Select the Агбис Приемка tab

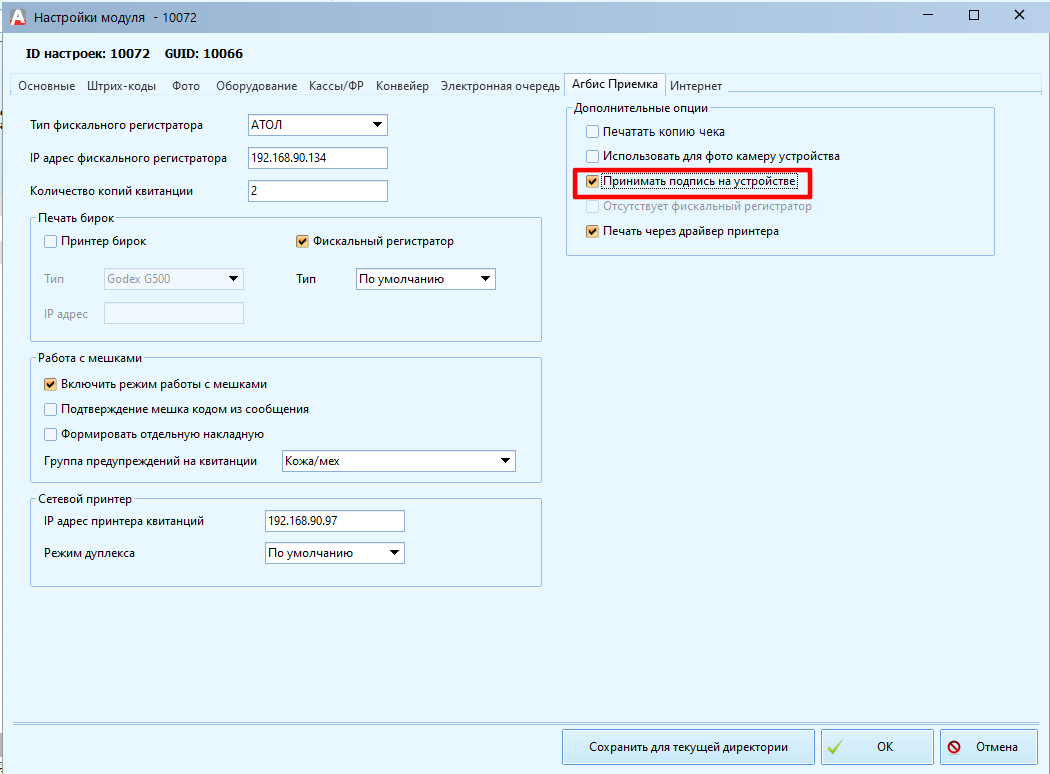coord(615,84)
